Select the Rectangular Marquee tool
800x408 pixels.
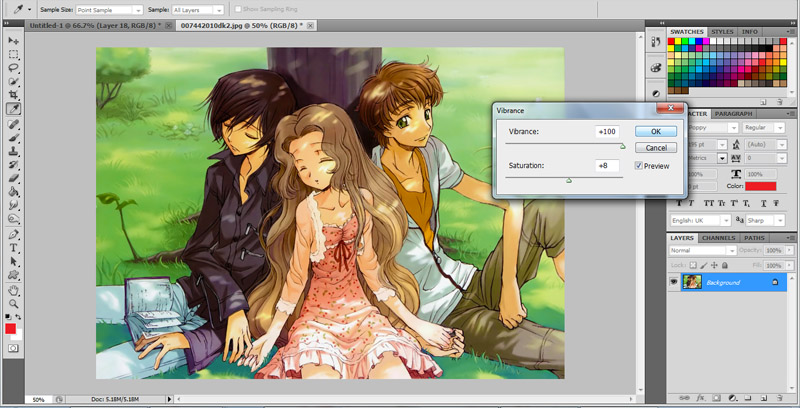[14, 54]
